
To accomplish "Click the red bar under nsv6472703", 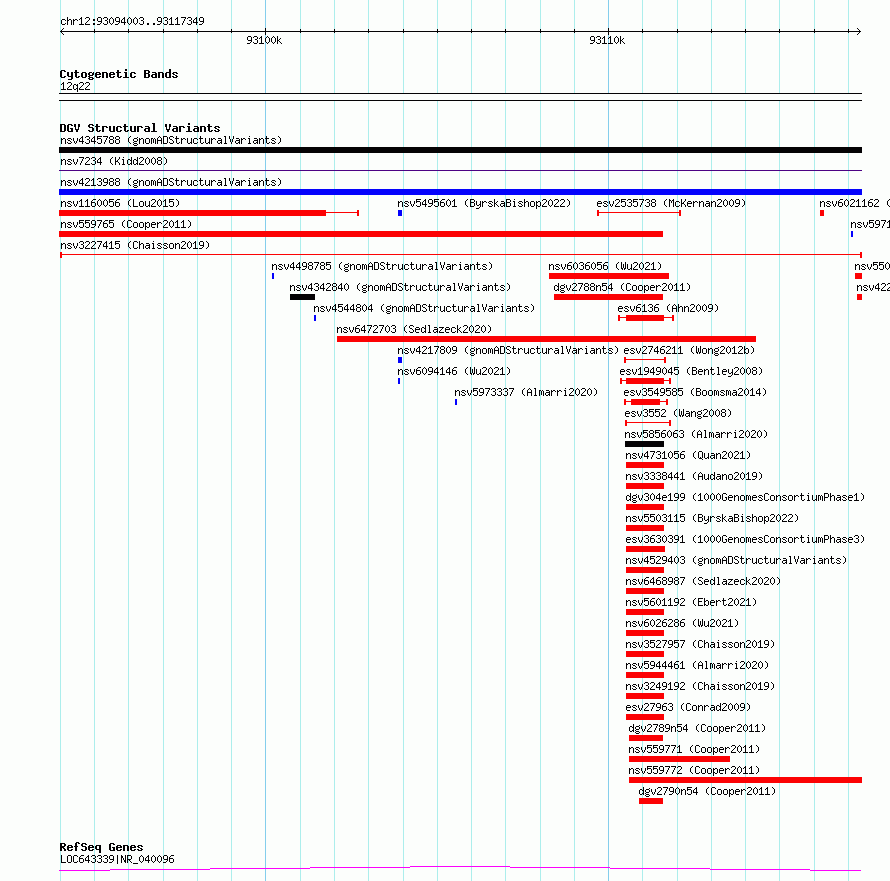I will [x=546, y=339].
